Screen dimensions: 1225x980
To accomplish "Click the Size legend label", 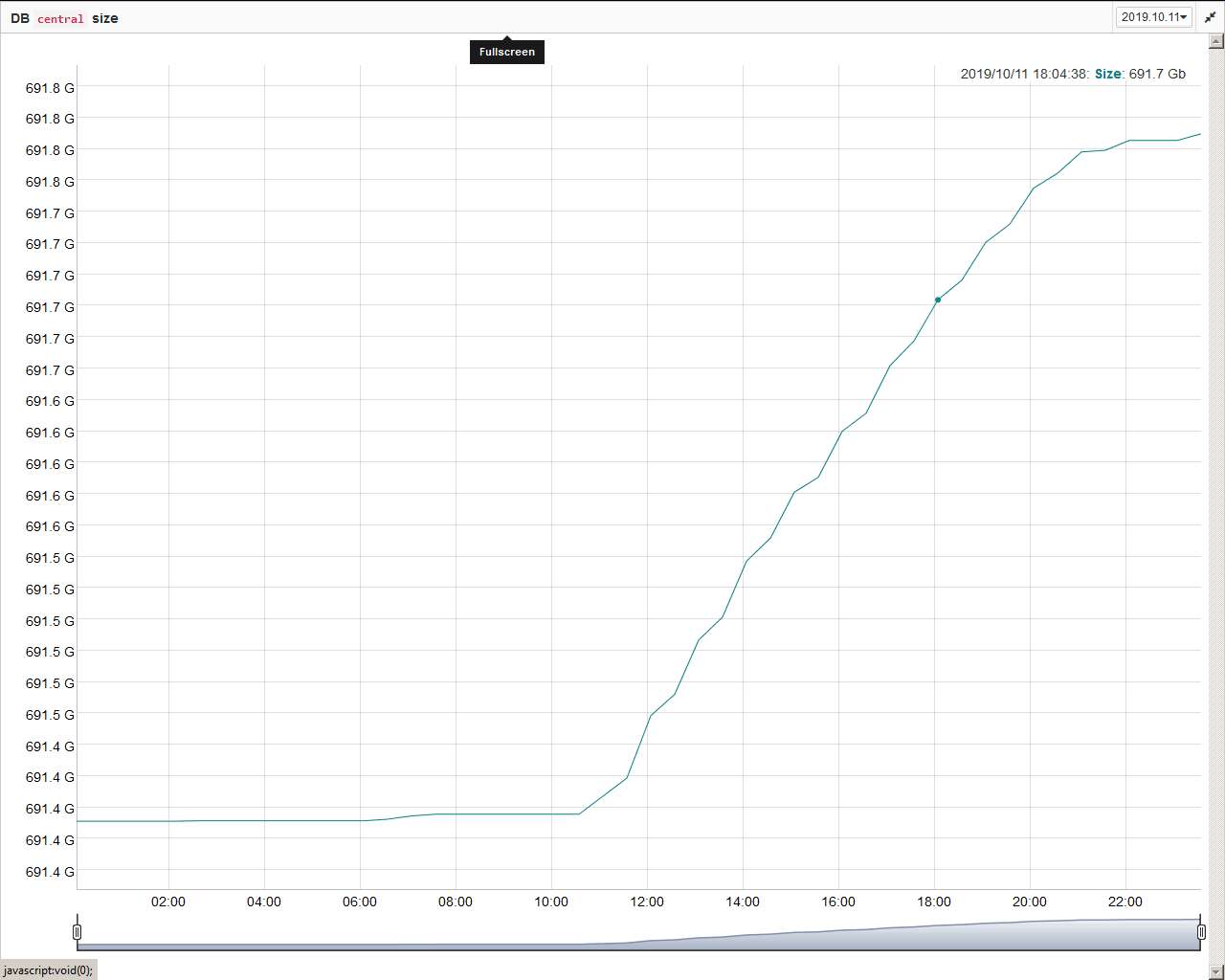I will click(x=1107, y=74).
